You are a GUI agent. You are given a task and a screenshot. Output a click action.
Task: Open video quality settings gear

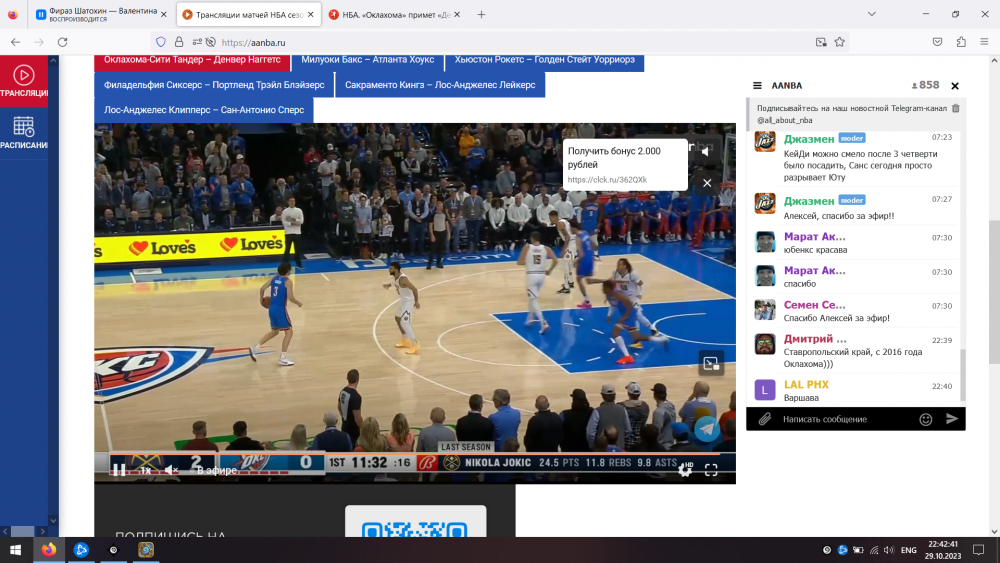[x=685, y=470]
